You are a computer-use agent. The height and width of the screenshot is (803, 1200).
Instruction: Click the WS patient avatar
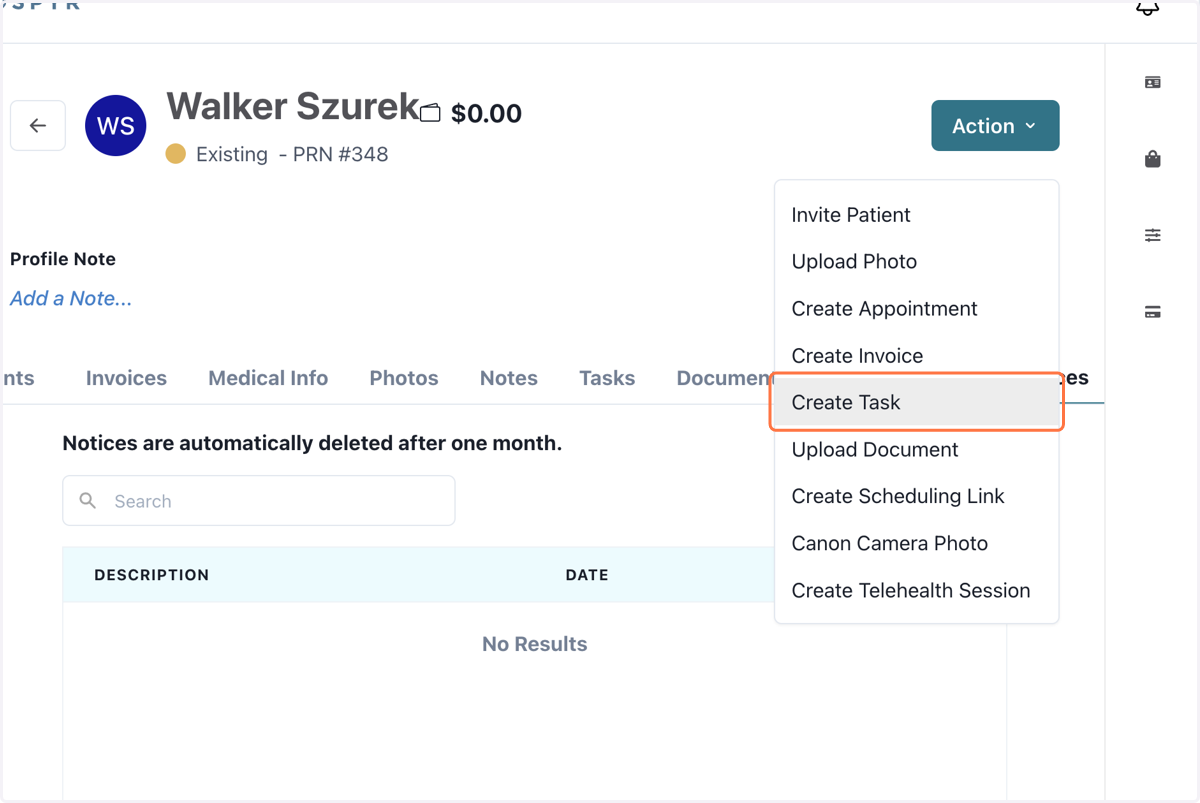tap(116, 126)
